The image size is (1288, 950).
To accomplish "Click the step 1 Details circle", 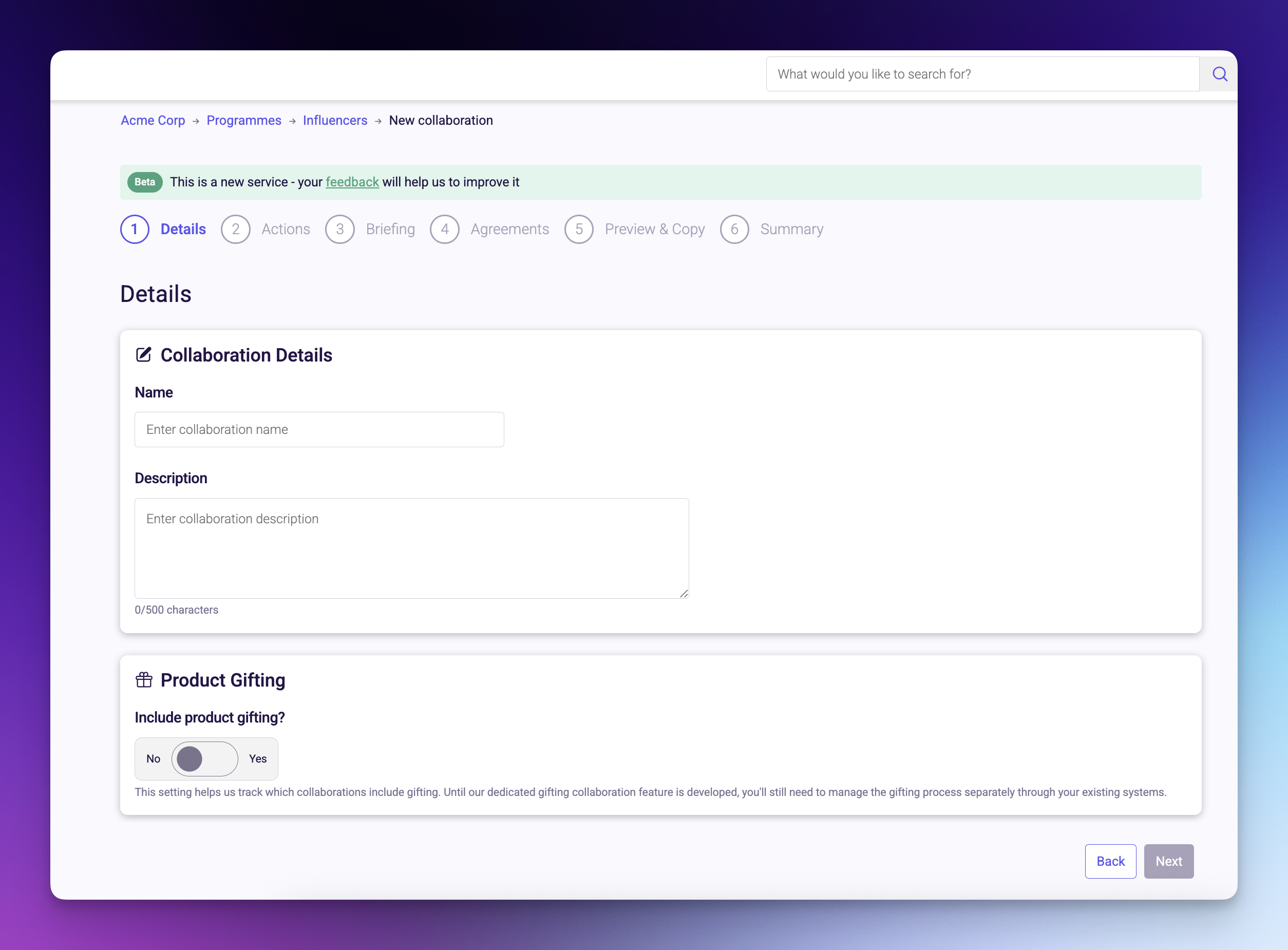I will click(135, 229).
